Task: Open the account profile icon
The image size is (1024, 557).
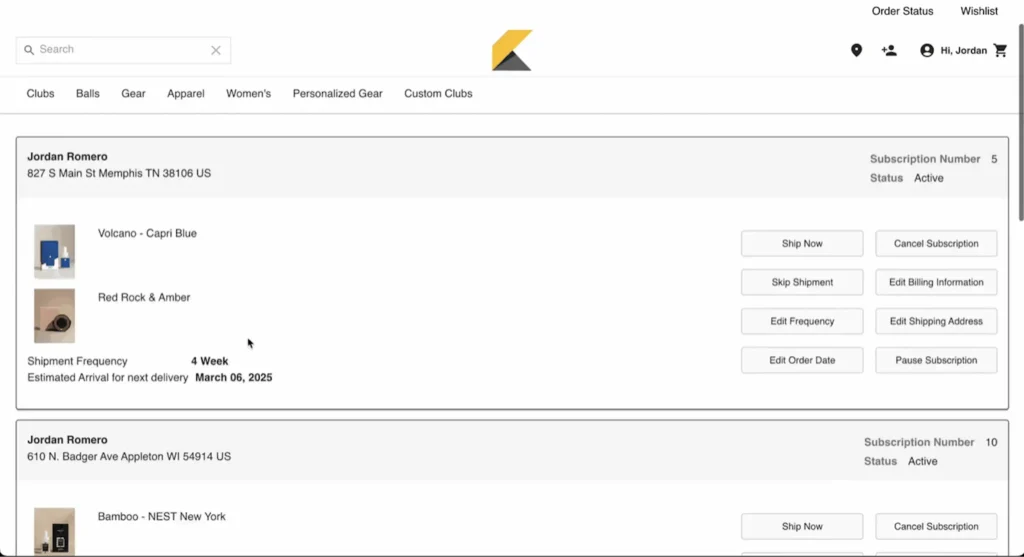Action: coord(927,50)
